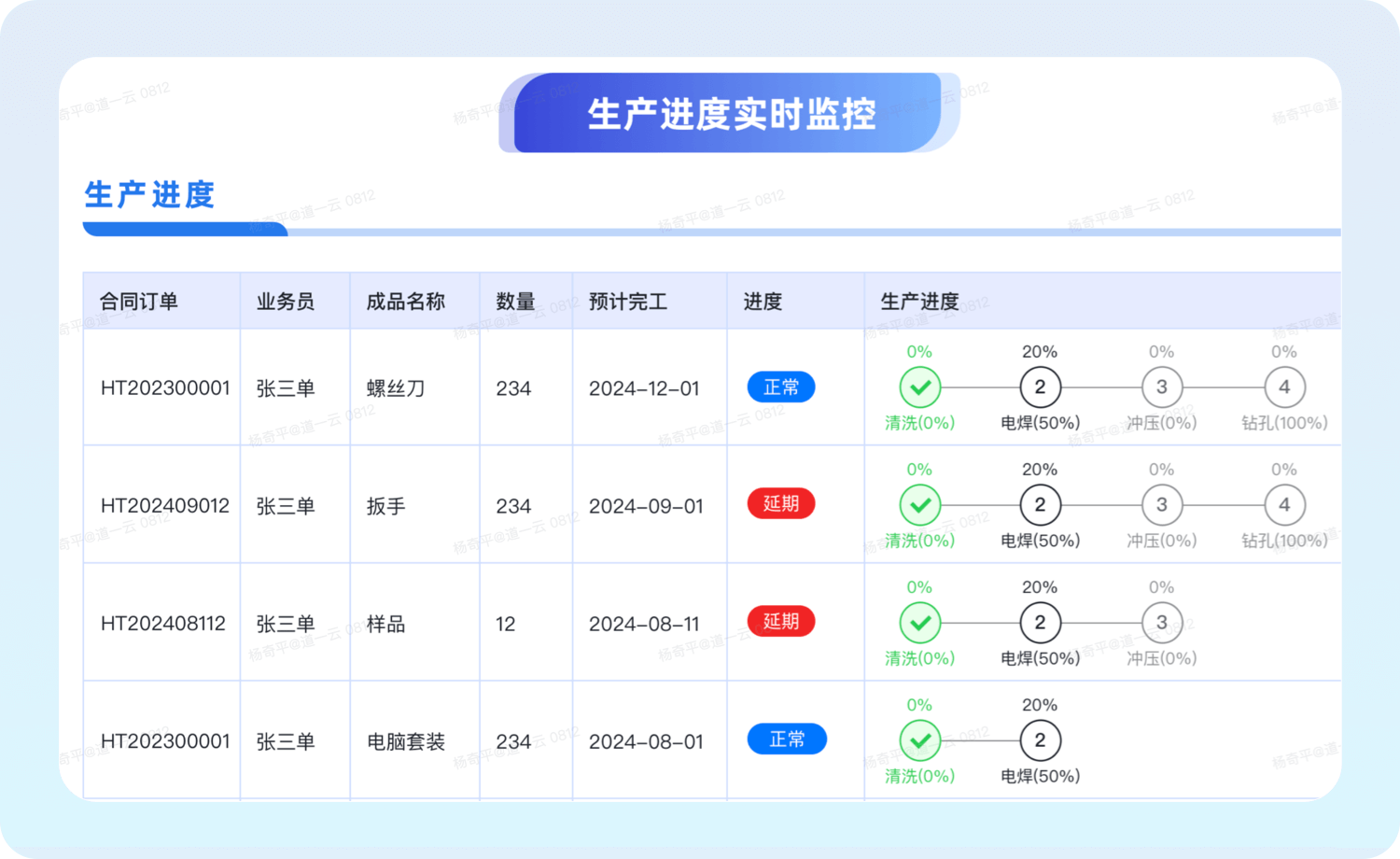Open order HT202408112
1400x859 pixels.
(163, 624)
